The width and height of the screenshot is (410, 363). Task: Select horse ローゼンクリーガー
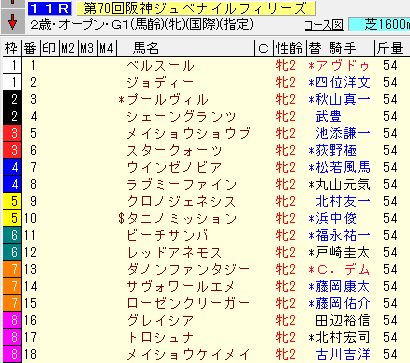tap(188, 303)
